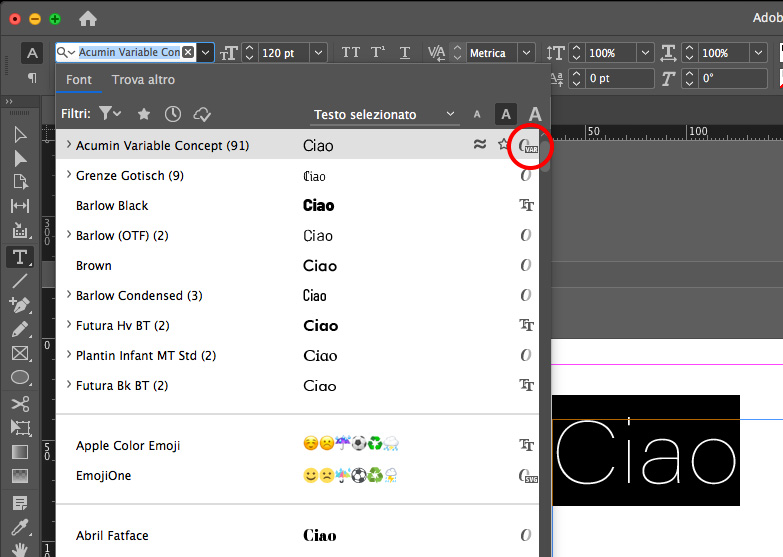Choose Brown font
The image size is (783, 557).
297,265
